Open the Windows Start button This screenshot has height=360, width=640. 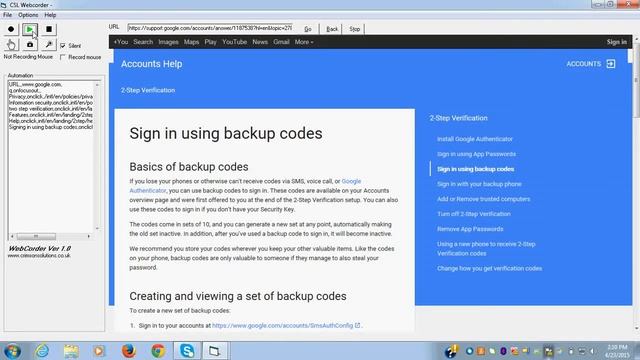[13, 351]
